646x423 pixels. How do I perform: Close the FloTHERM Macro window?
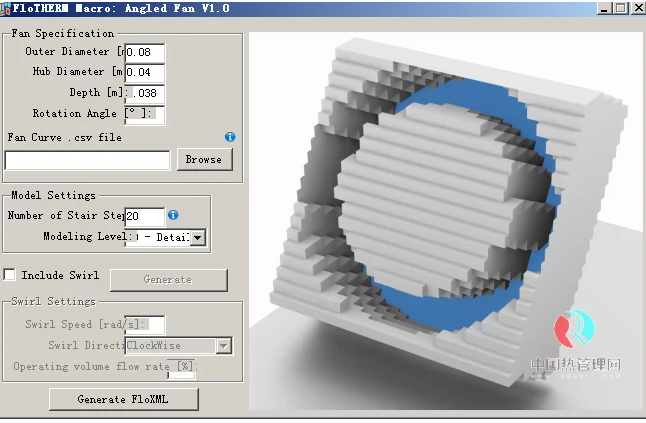[637, 7]
